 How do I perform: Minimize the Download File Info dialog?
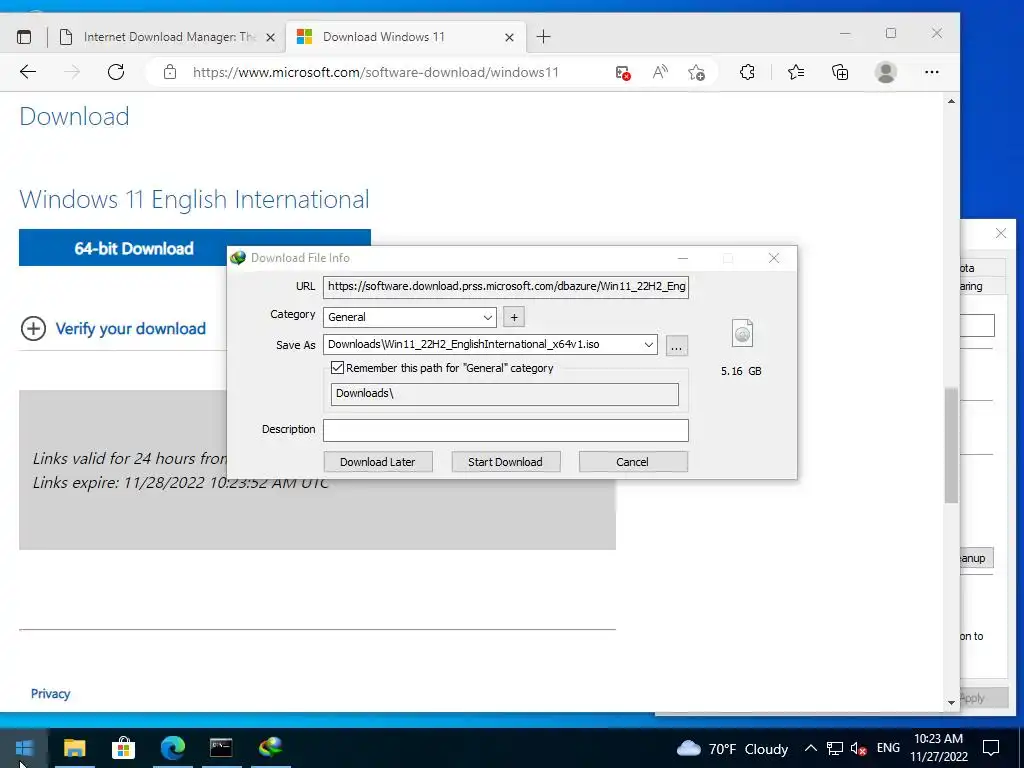tap(682, 258)
